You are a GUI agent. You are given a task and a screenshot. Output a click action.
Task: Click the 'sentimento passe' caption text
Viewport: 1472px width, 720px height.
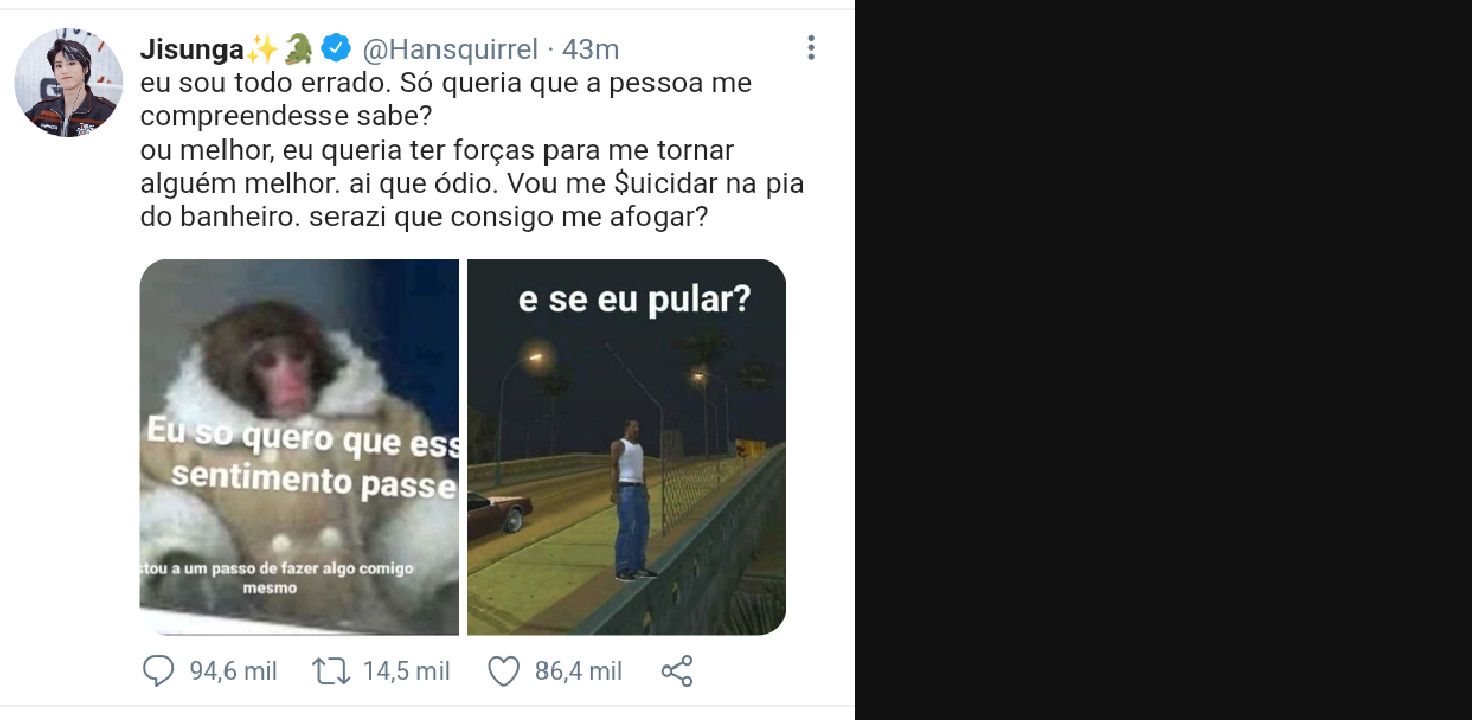313,480
